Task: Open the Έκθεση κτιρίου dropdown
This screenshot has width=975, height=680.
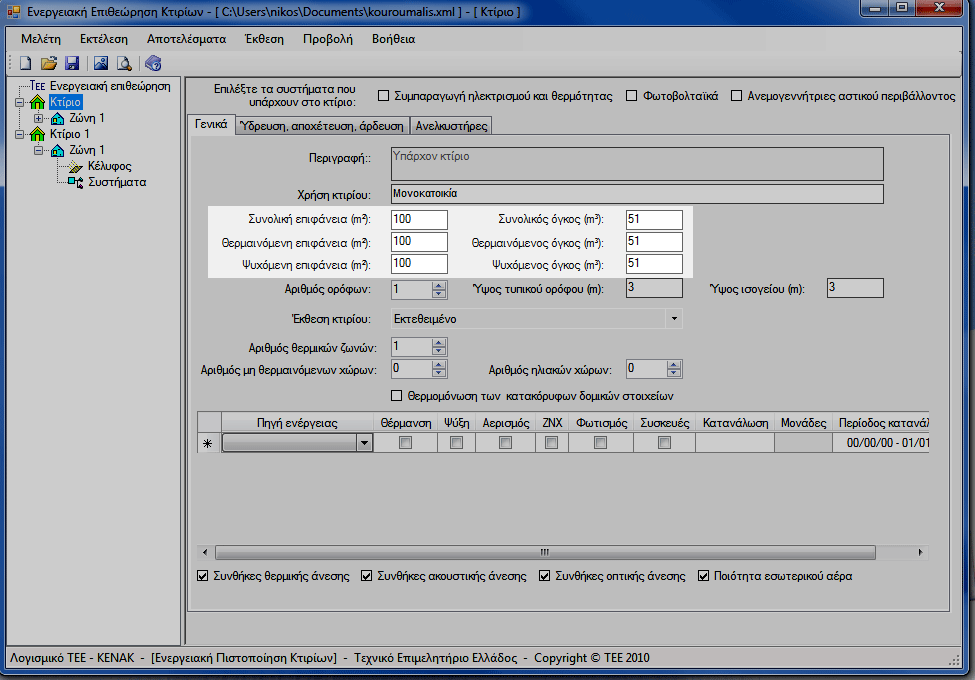Action: 675,318
